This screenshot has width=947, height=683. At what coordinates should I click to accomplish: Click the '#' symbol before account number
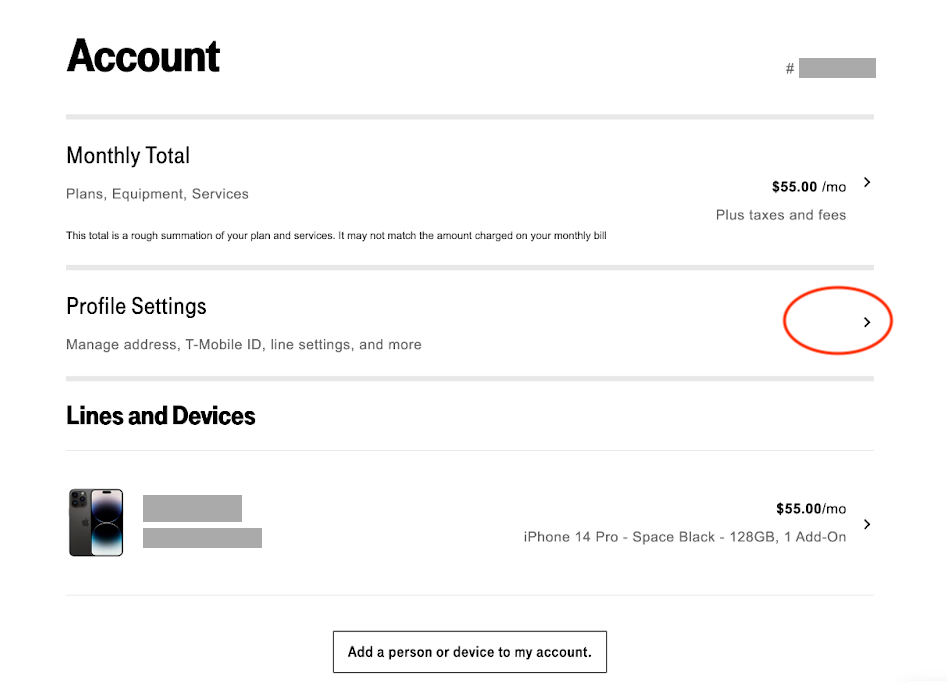(x=790, y=69)
